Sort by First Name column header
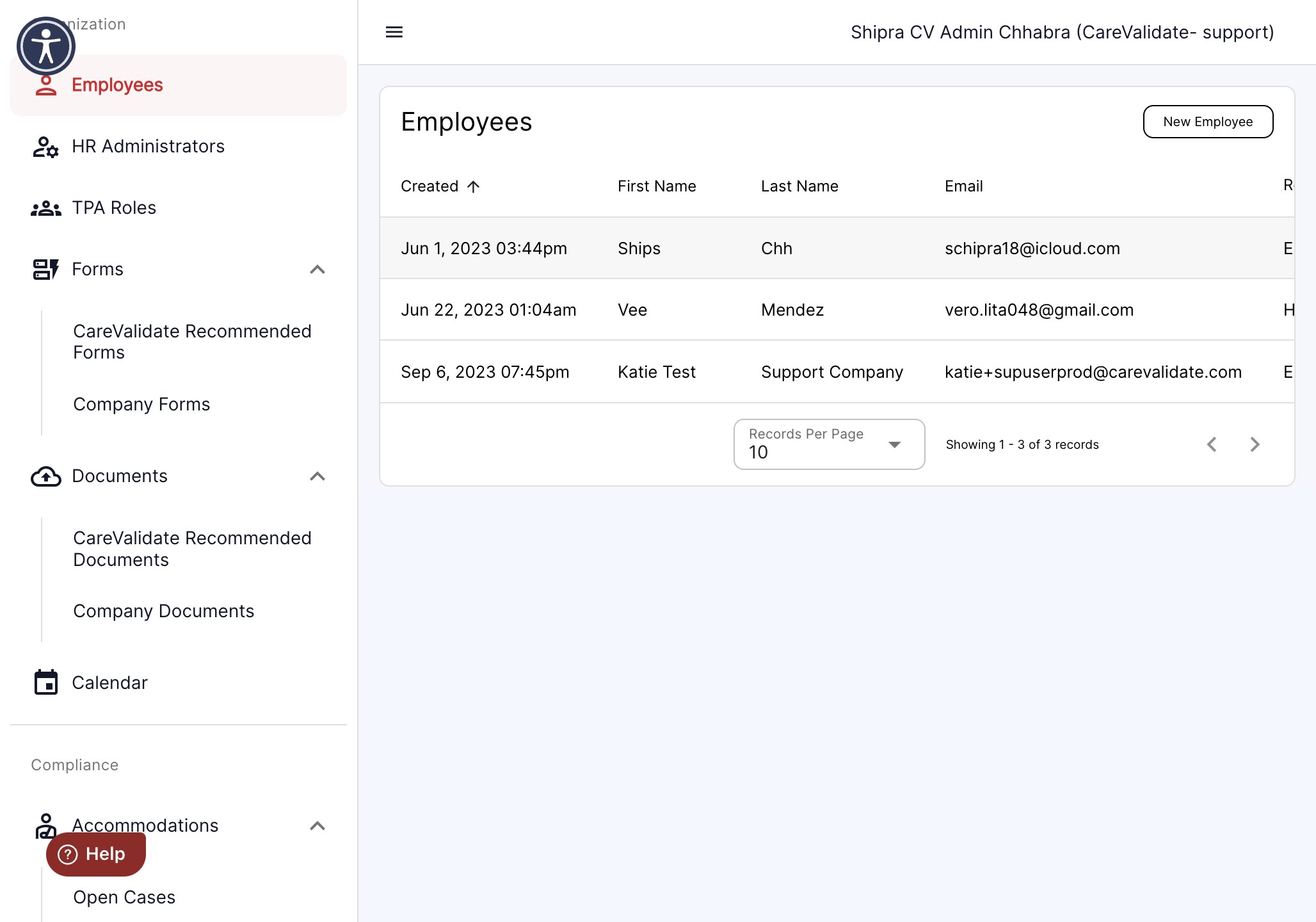The width and height of the screenshot is (1316, 922). point(657,186)
